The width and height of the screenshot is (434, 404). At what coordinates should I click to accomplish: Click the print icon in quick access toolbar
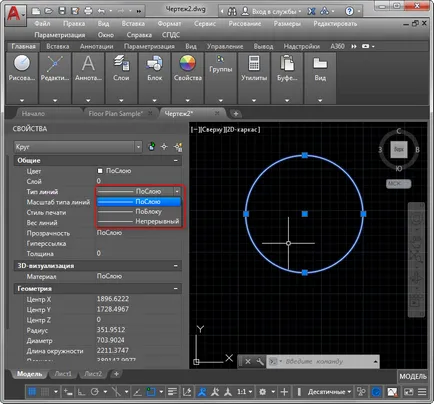[88, 11]
